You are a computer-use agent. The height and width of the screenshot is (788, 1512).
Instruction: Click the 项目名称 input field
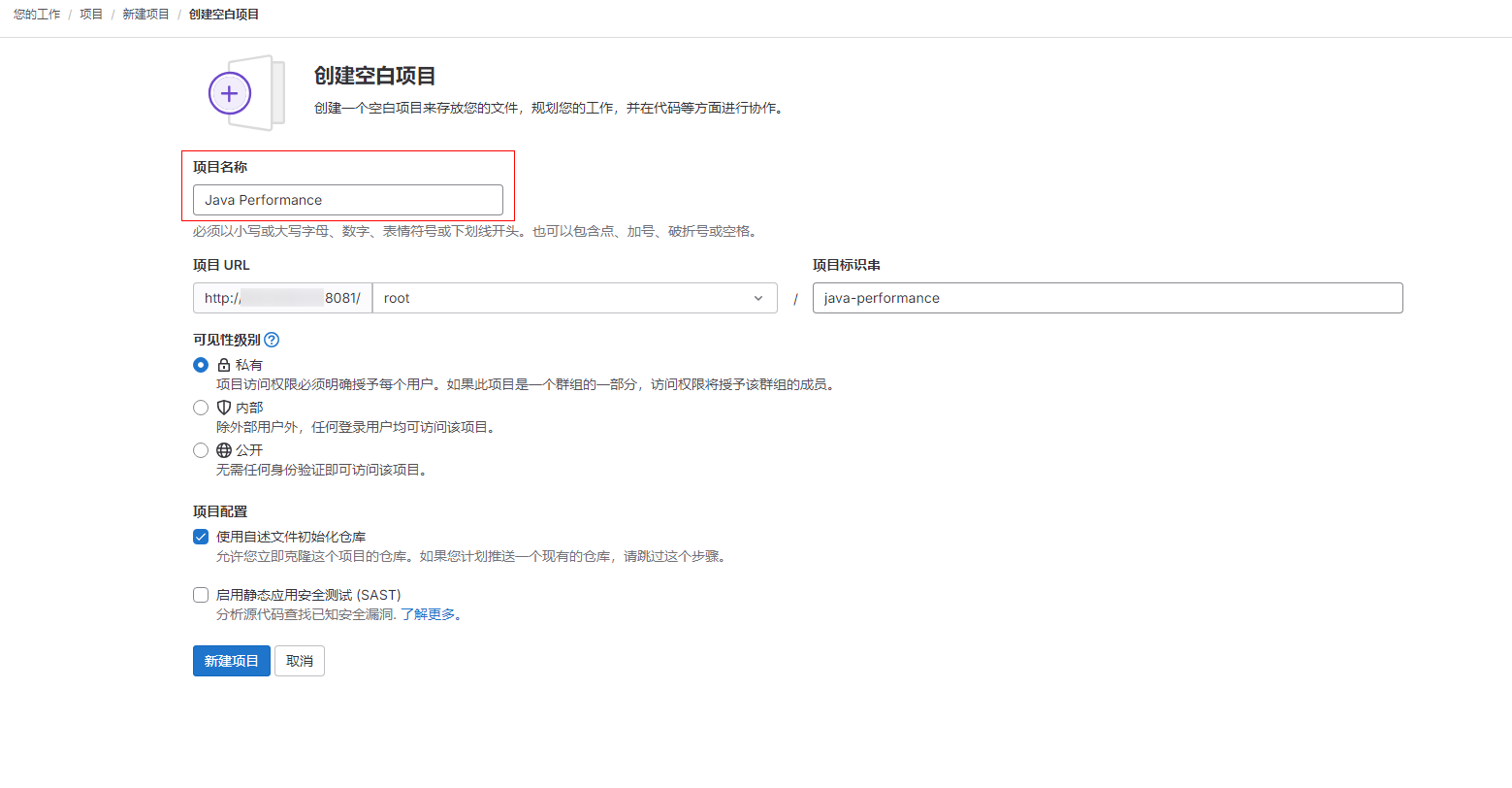coord(348,200)
